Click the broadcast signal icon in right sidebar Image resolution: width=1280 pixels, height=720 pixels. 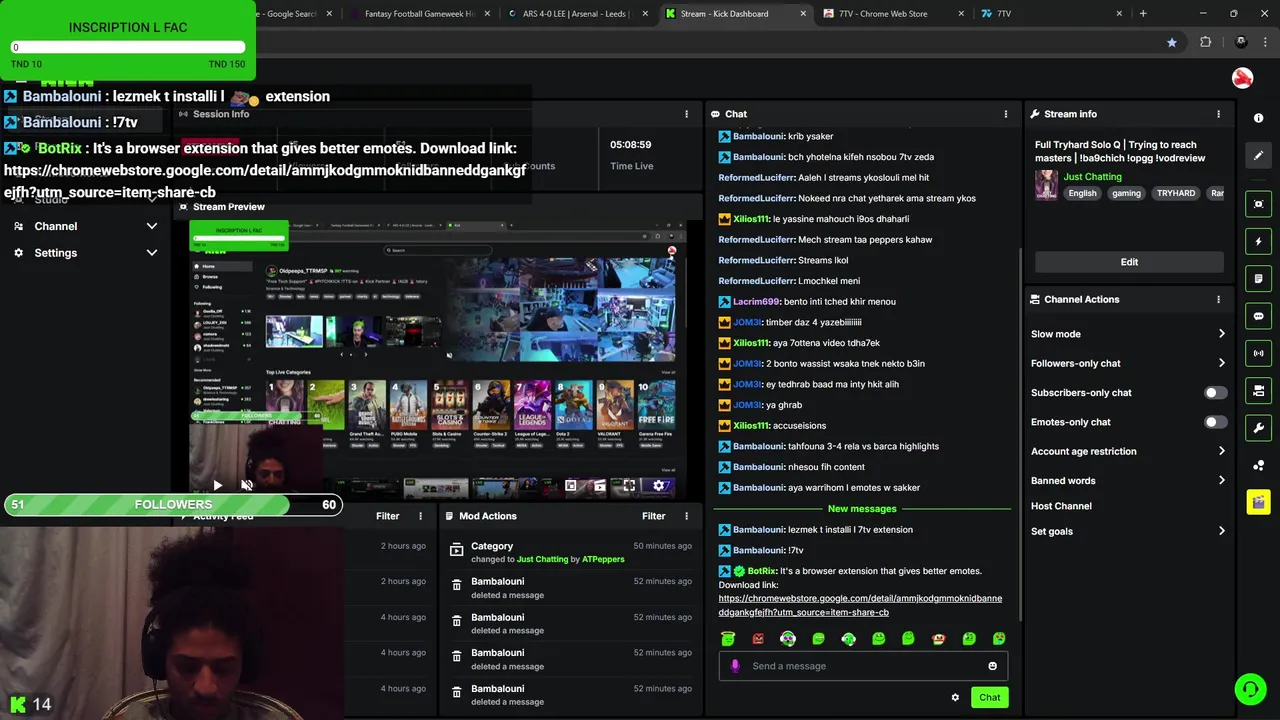1258,353
